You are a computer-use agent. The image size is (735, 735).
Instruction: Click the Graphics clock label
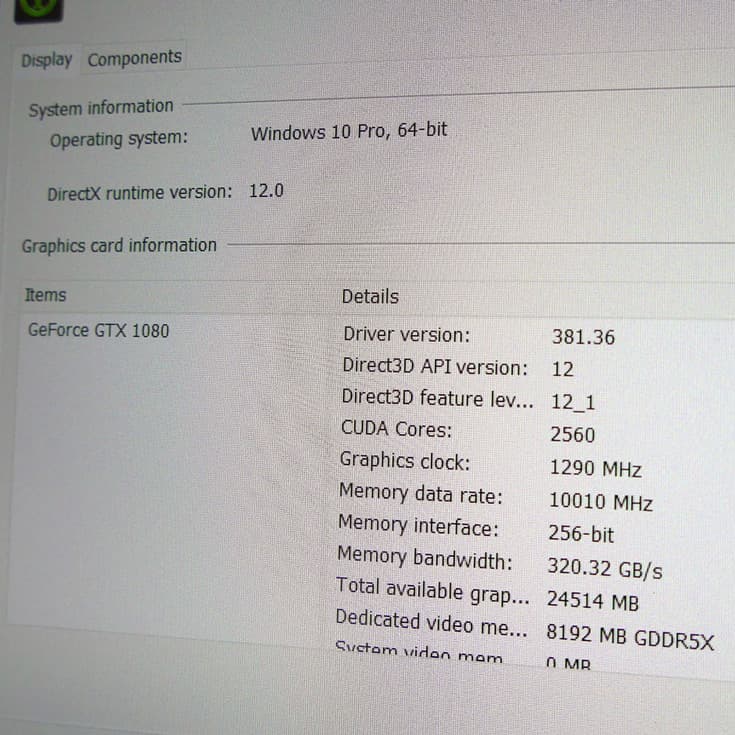coord(405,461)
